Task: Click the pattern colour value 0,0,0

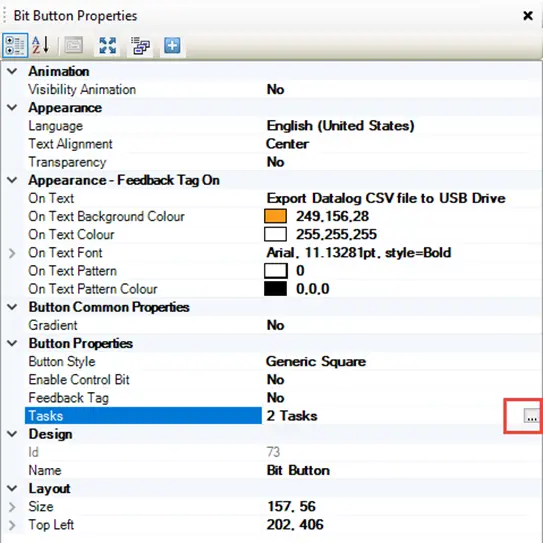Action: point(312,289)
